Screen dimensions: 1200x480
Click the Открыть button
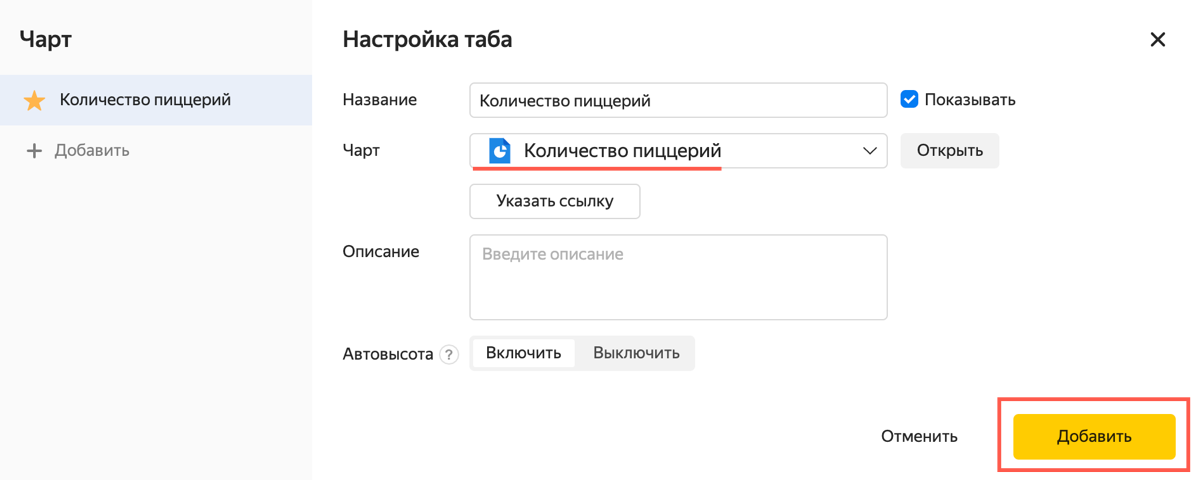click(x=950, y=151)
